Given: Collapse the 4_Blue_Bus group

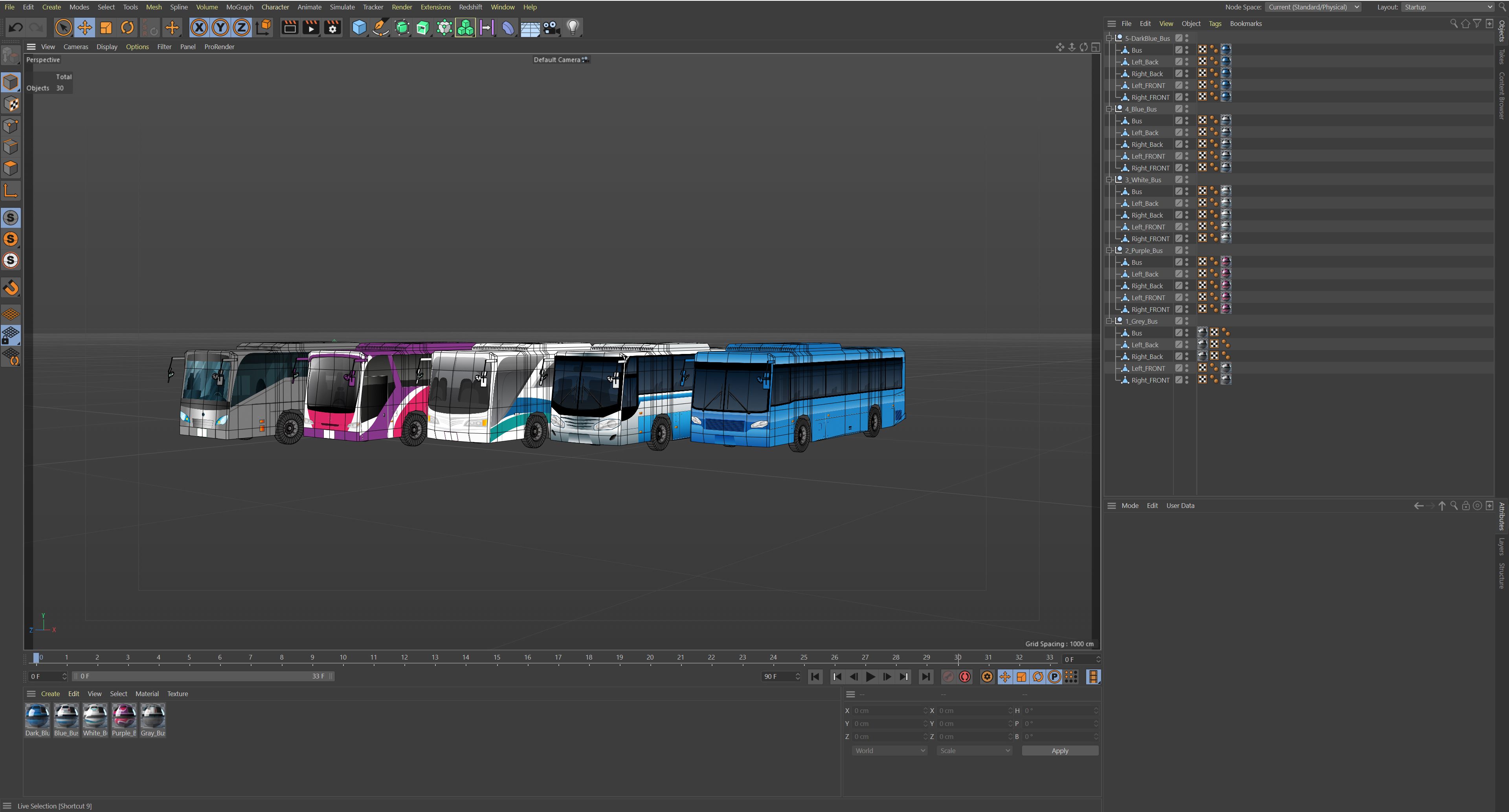Looking at the screenshot, I should pyautogui.click(x=1108, y=109).
